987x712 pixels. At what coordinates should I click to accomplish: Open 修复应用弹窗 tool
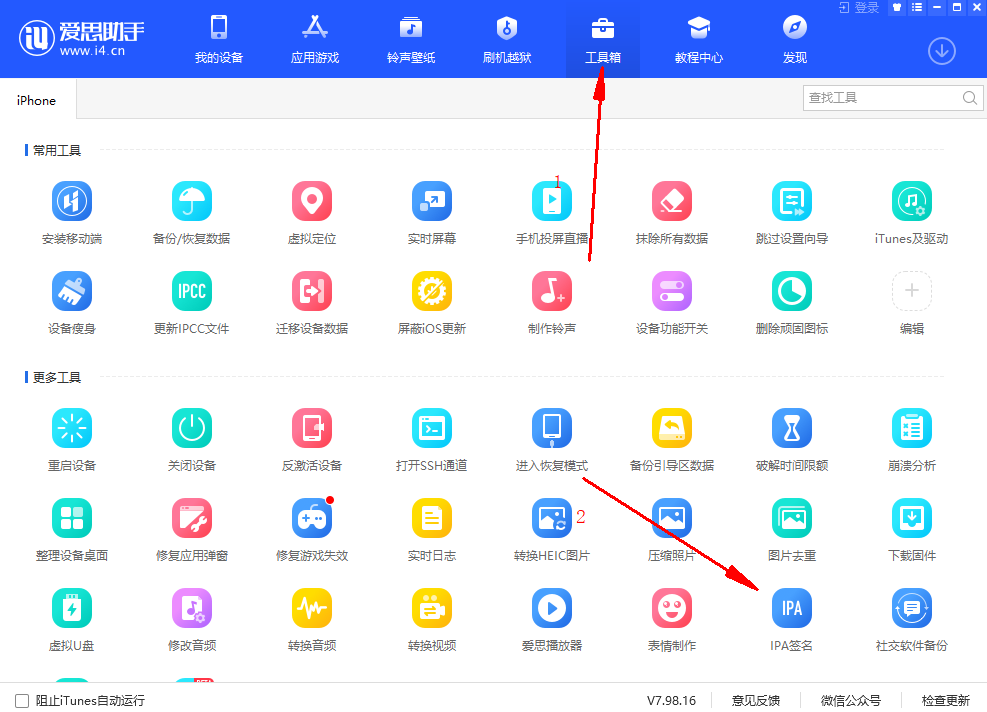click(x=192, y=519)
